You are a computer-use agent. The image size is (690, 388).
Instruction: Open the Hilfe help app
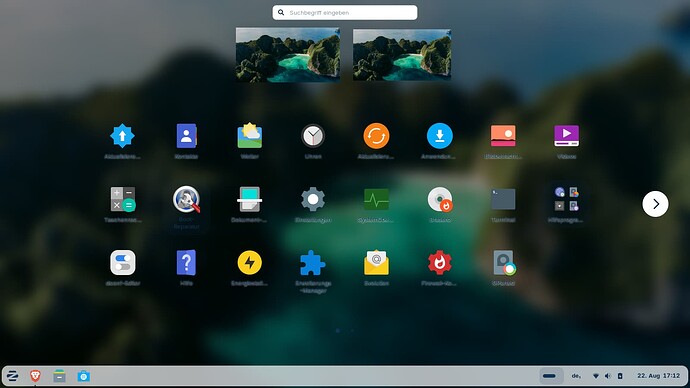pyautogui.click(x=186, y=263)
